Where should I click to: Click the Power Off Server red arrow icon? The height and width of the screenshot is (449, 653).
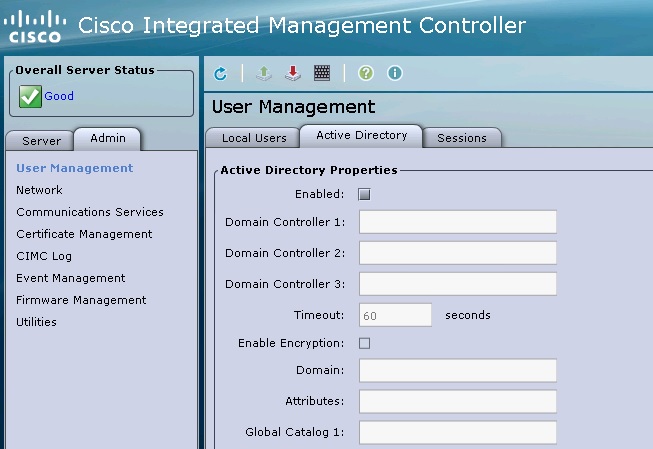point(293,73)
